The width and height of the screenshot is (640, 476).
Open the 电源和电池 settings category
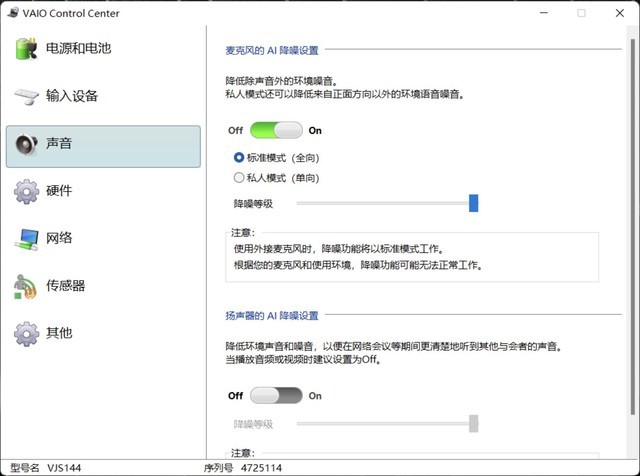tap(103, 49)
